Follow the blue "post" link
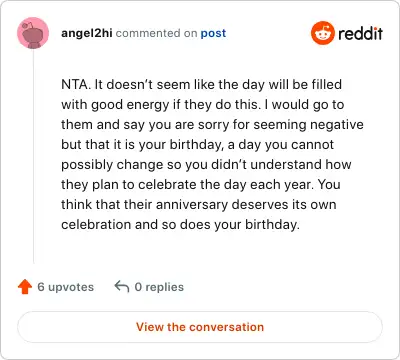The height and width of the screenshot is (360, 400). (213, 33)
